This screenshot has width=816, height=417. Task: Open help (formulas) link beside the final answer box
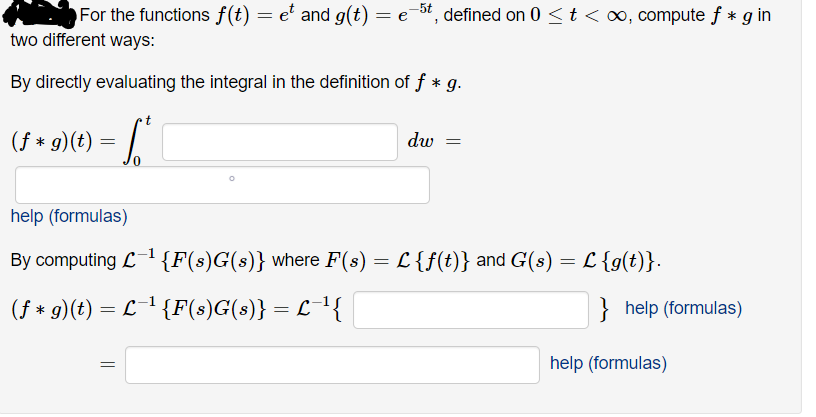pyautogui.click(x=608, y=363)
